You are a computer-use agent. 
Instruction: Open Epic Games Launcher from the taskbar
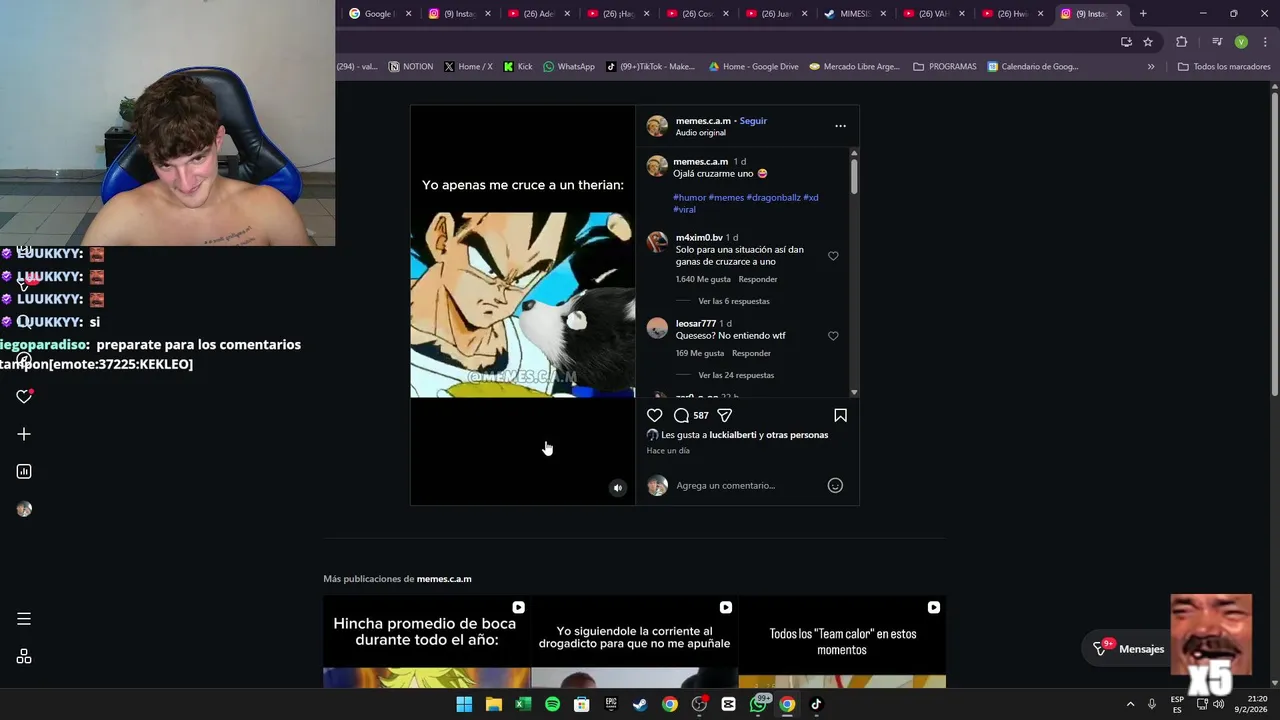point(611,704)
